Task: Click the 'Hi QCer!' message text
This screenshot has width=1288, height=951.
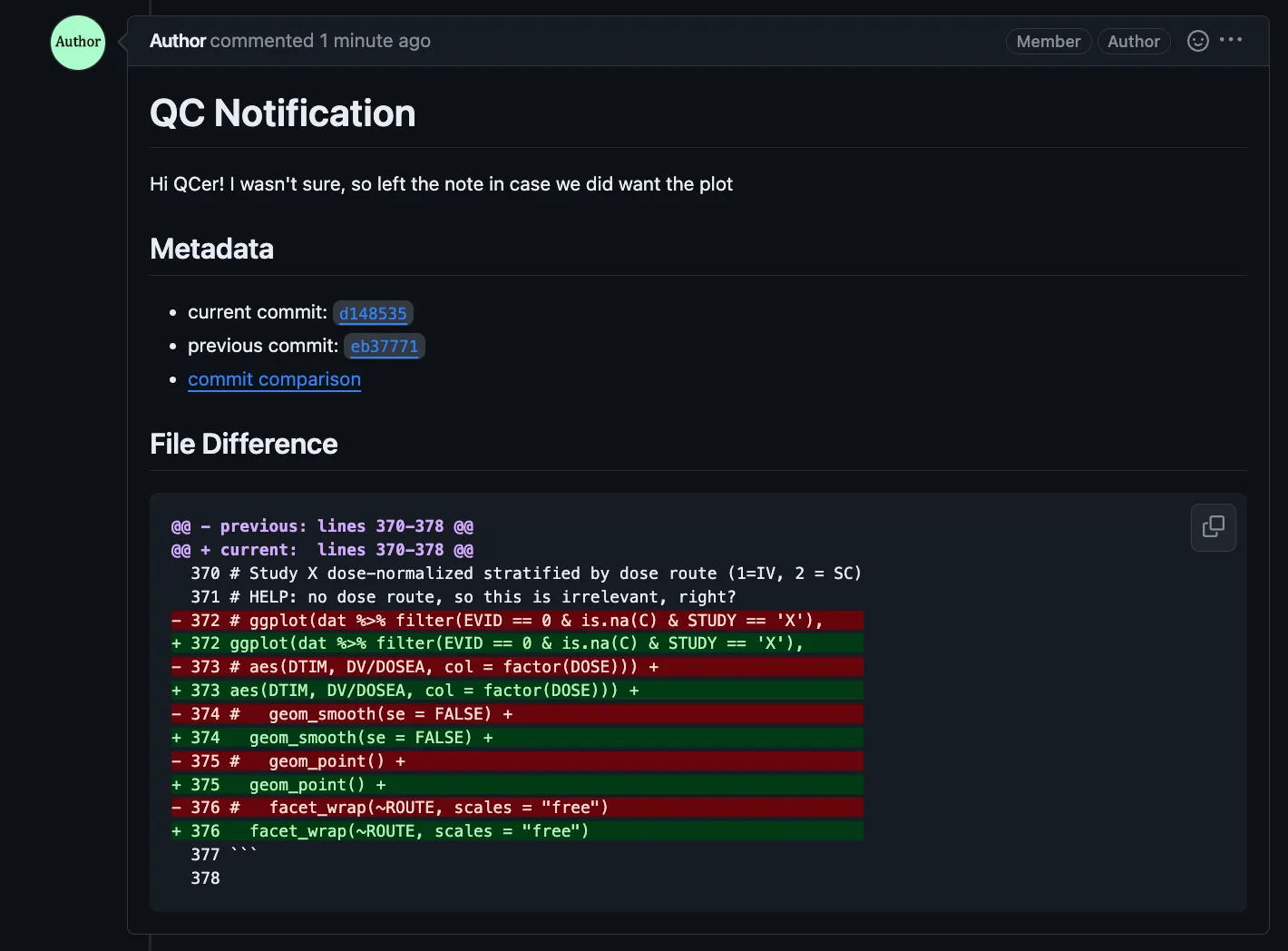Action: coord(441,184)
